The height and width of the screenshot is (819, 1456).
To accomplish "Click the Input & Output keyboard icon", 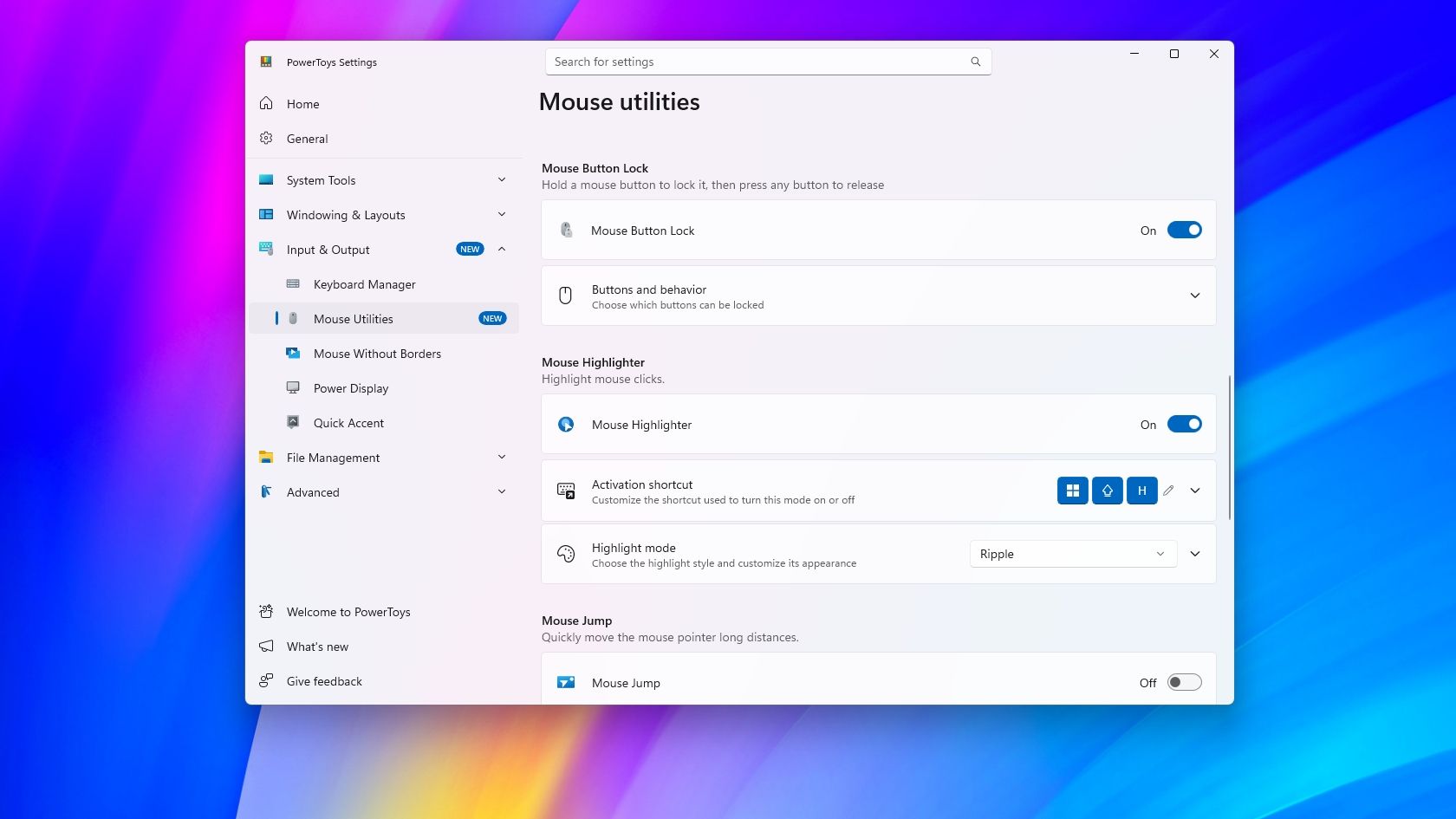I will click(266, 249).
